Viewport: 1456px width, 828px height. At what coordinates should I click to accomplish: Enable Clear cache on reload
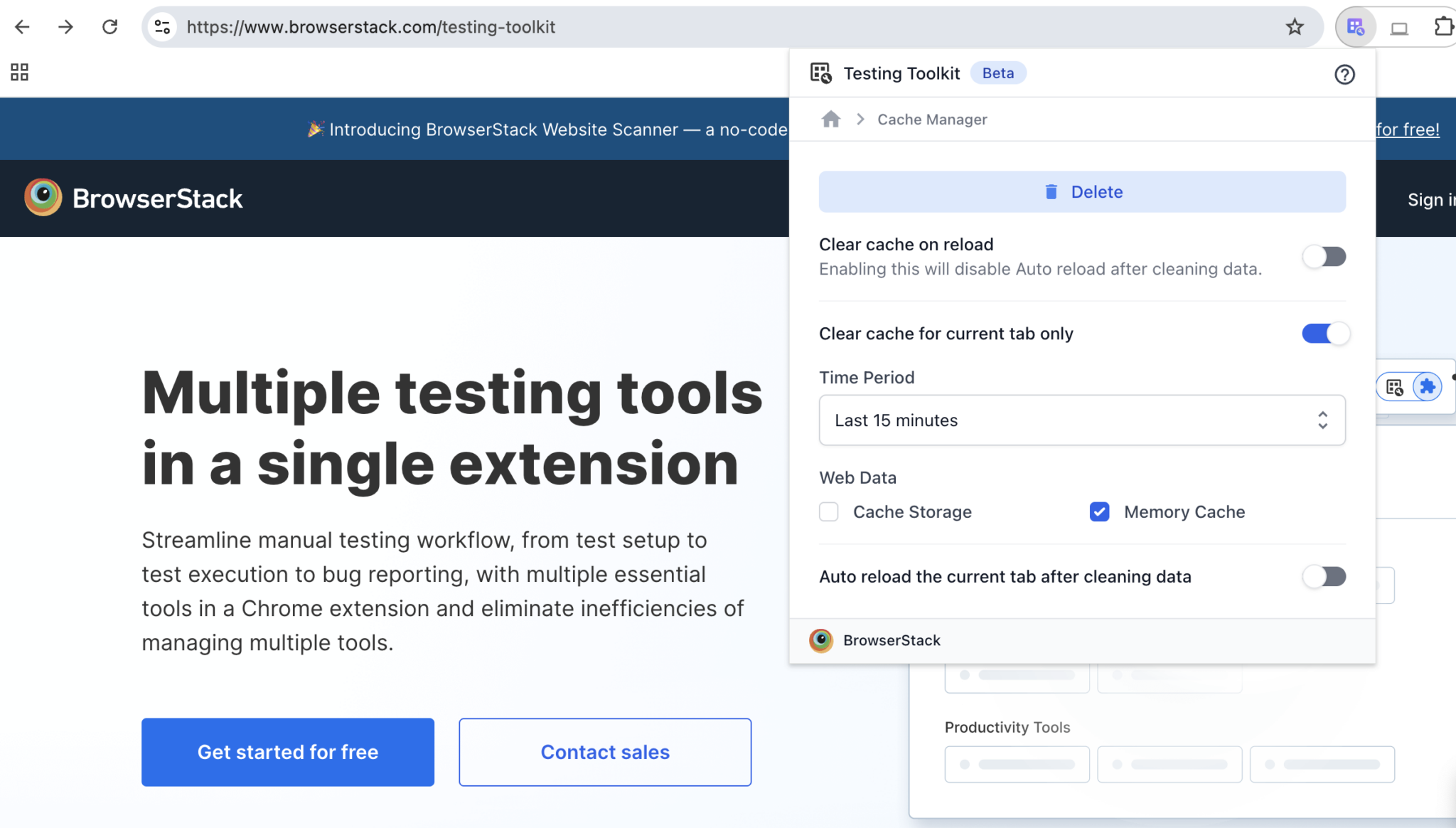pos(1324,257)
